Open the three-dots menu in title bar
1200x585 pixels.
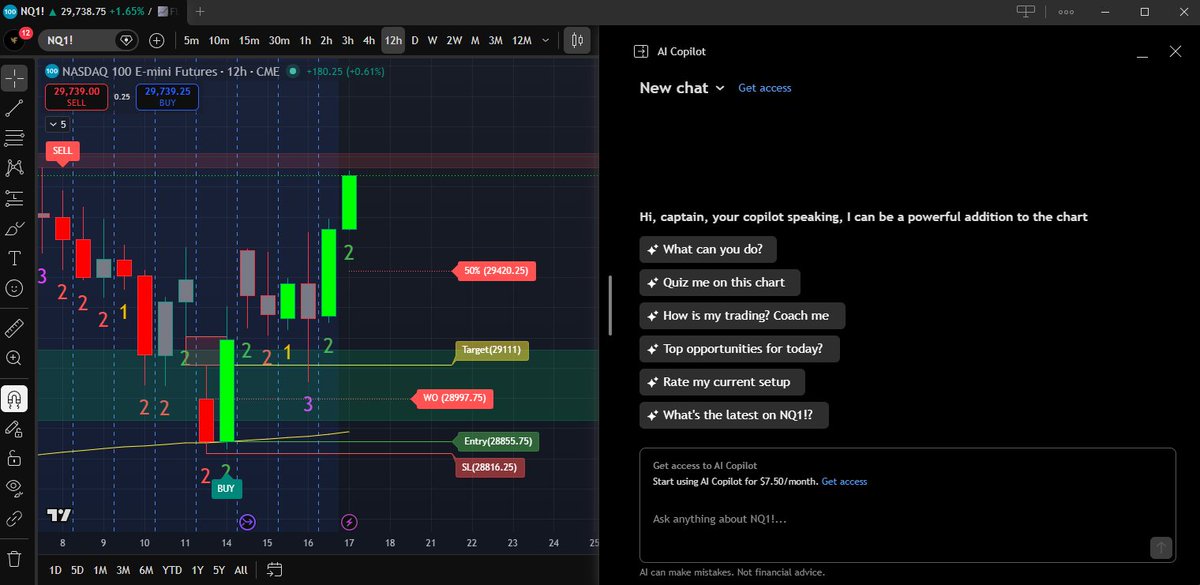click(x=1066, y=12)
